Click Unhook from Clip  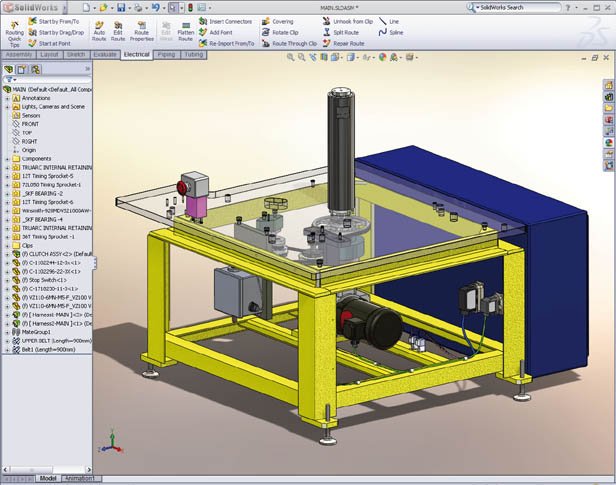pyautogui.click(x=348, y=20)
